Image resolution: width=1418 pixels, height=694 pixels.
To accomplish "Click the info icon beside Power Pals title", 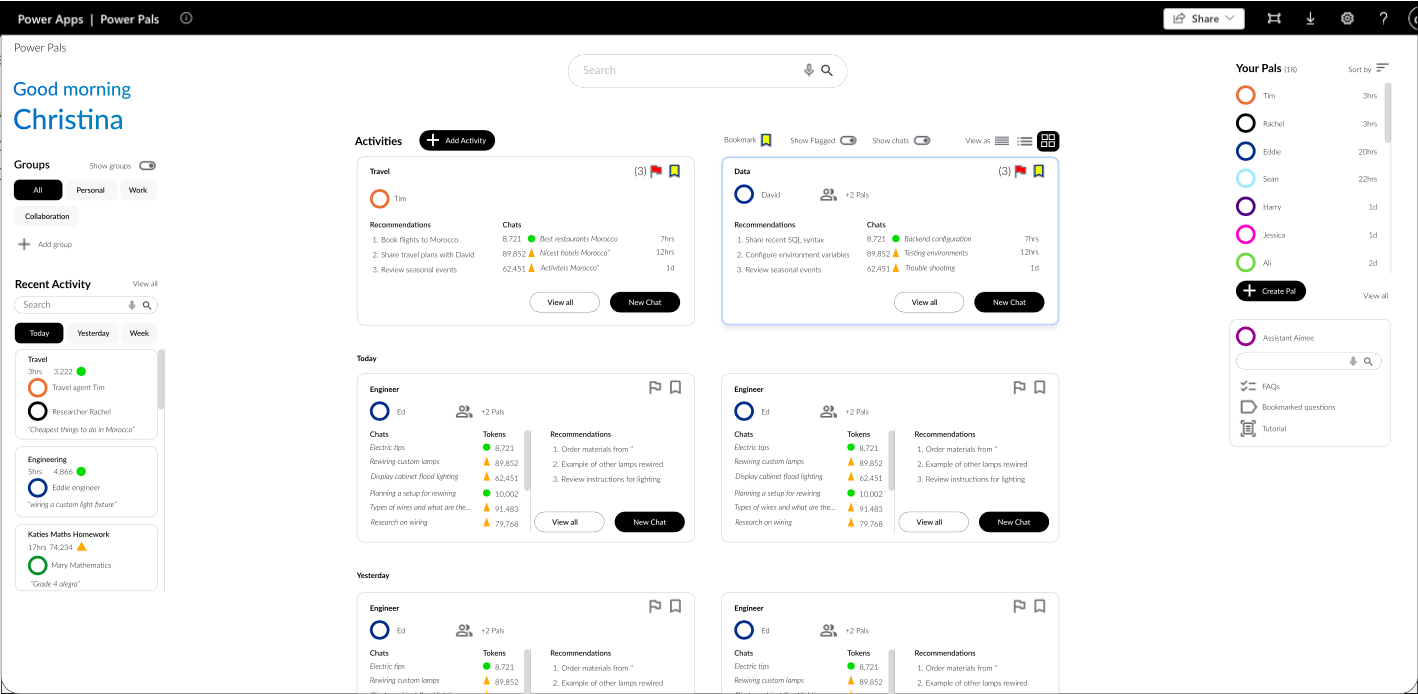I will pyautogui.click(x=186, y=18).
